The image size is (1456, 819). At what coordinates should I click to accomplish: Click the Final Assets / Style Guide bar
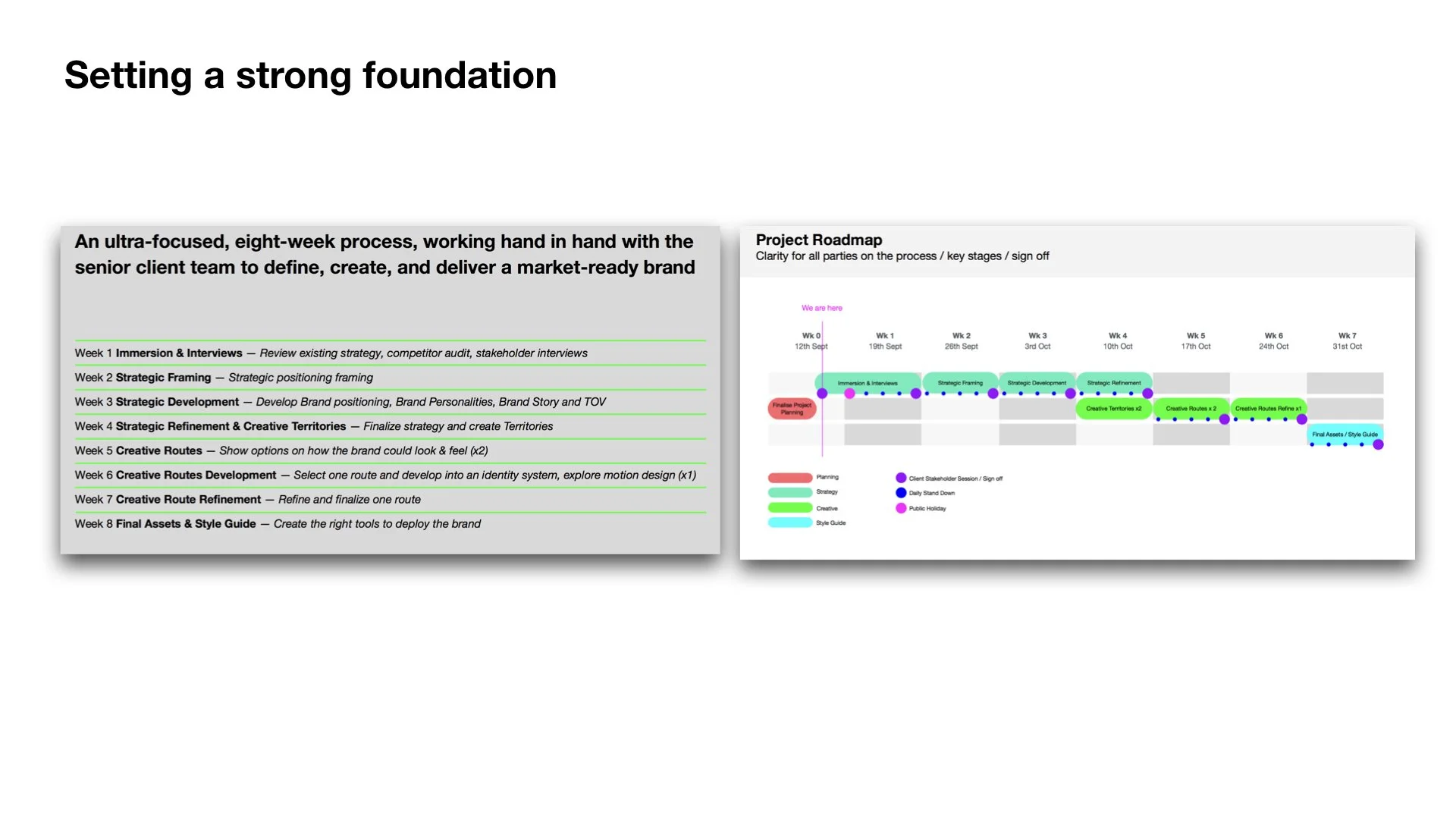coord(1344,435)
